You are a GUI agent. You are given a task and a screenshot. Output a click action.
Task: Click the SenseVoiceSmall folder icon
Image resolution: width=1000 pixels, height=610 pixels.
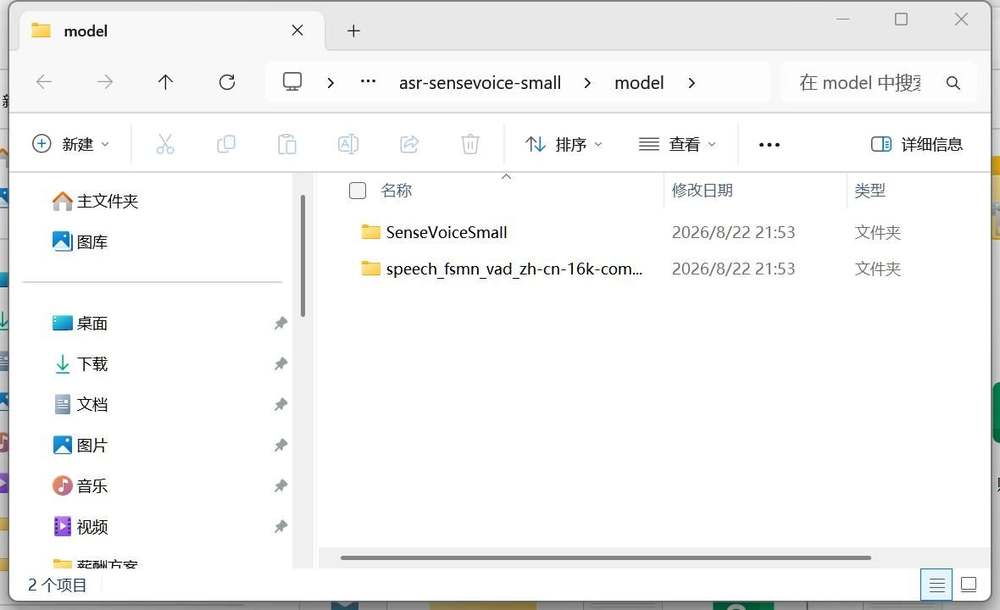tap(371, 232)
